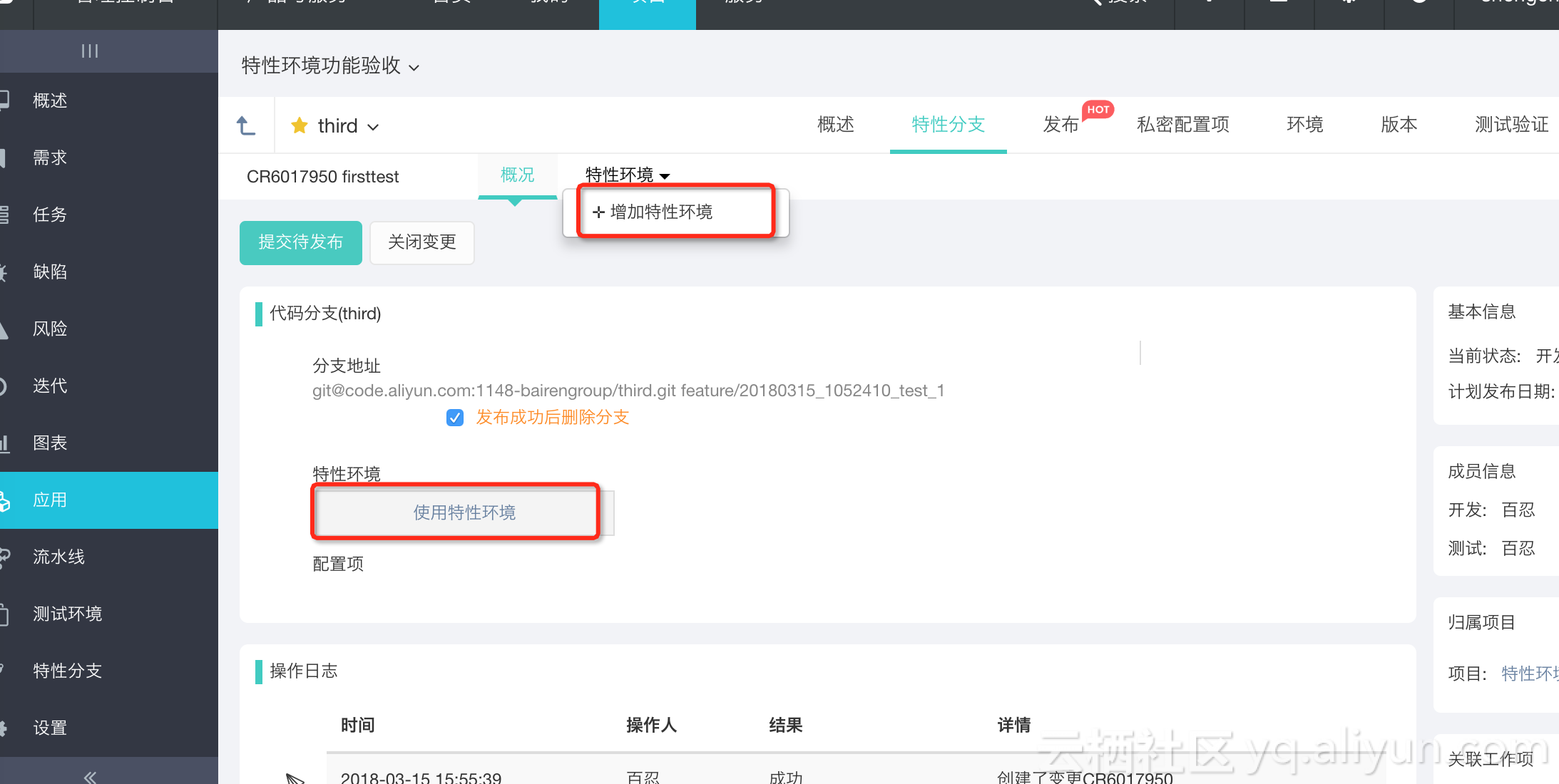Expand the 特性环境功能验收 project dropdown
Screen dimensions: 1559x784
[414, 68]
